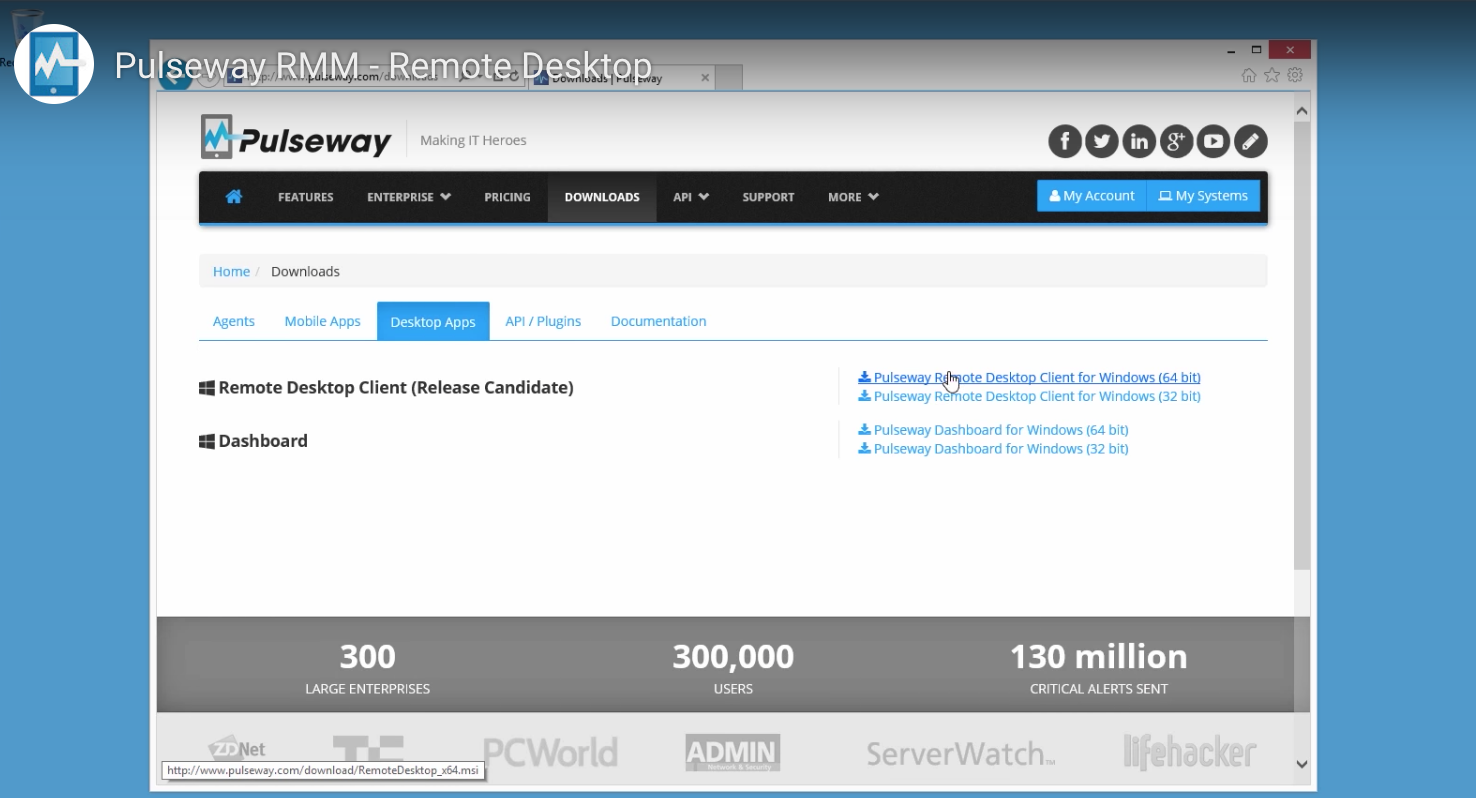Image resolution: width=1476 pixels, height=798 pixels.
Task: Click the My Systems button
Action: pyautogui.click(x=1203, y=196)
